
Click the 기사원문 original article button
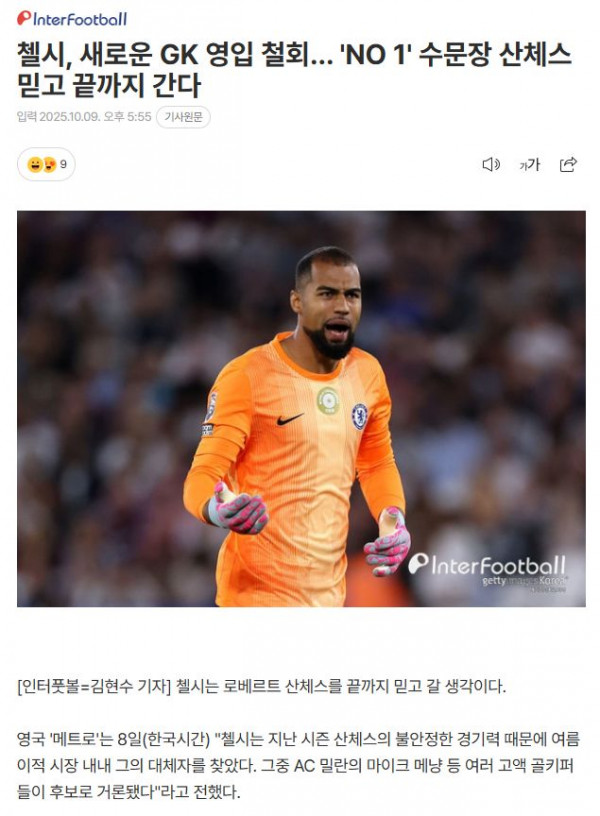point(183,117)
